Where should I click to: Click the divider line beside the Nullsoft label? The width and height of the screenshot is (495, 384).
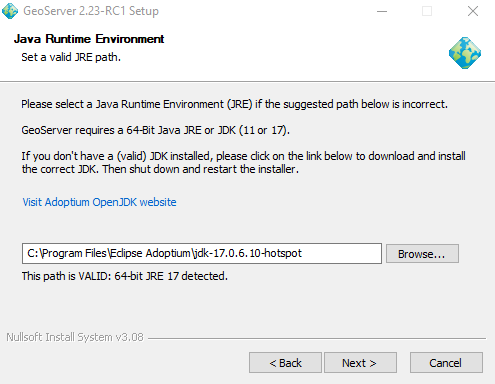(x=317, y=338)
